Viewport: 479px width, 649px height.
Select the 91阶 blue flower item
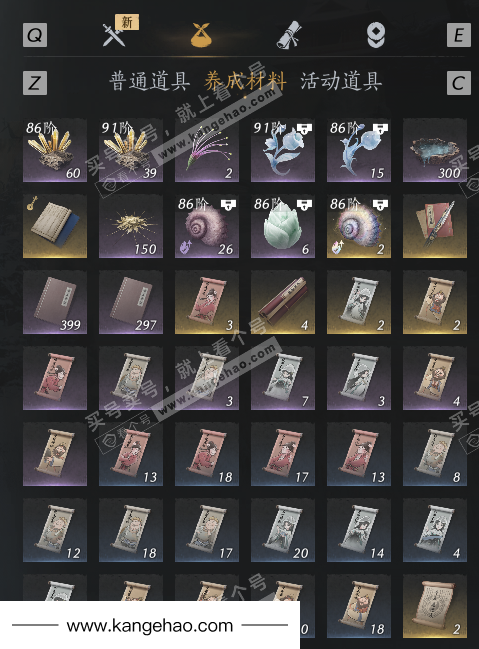pos(283,150)
